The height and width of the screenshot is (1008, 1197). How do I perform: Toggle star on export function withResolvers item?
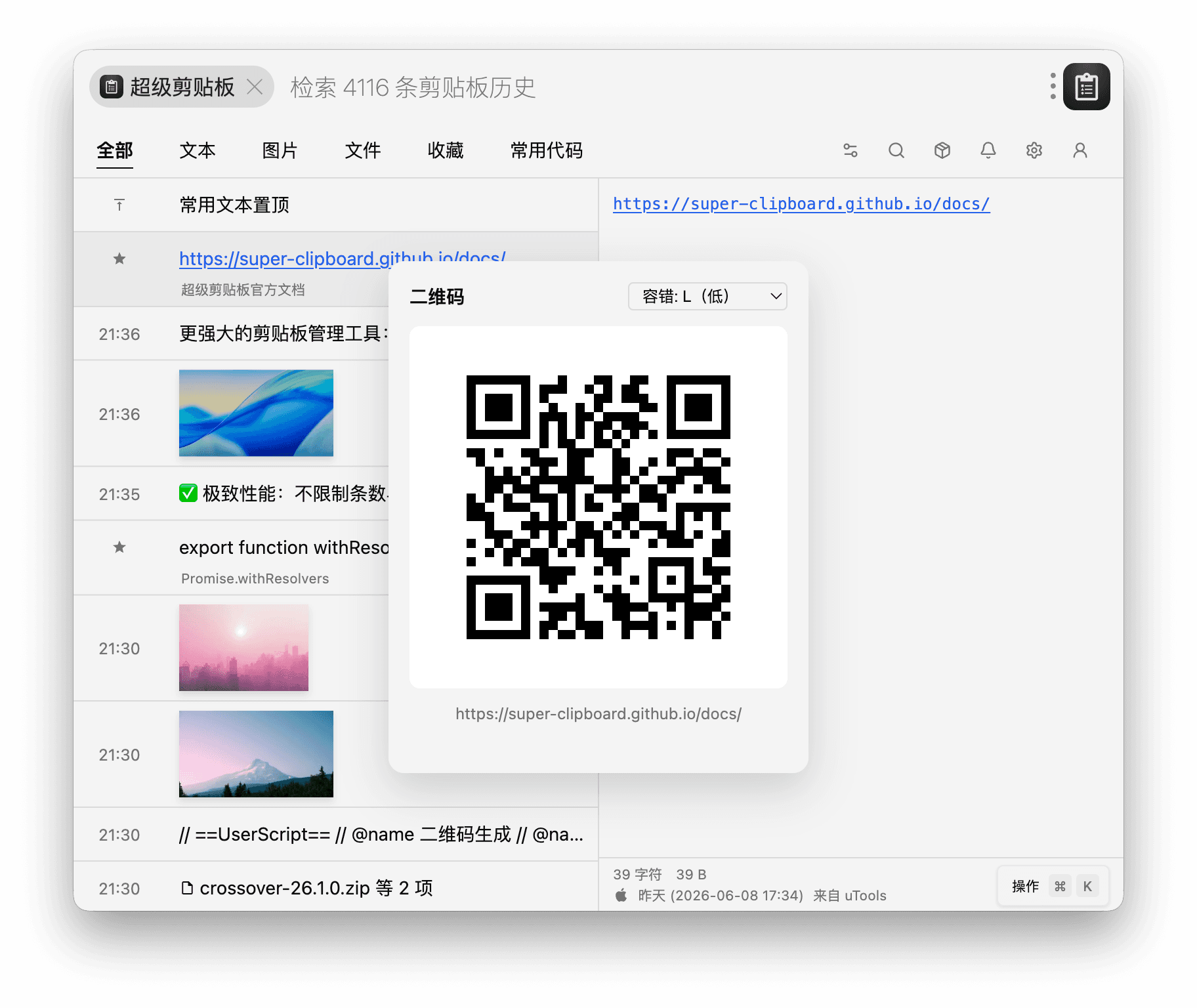point(119,547)
